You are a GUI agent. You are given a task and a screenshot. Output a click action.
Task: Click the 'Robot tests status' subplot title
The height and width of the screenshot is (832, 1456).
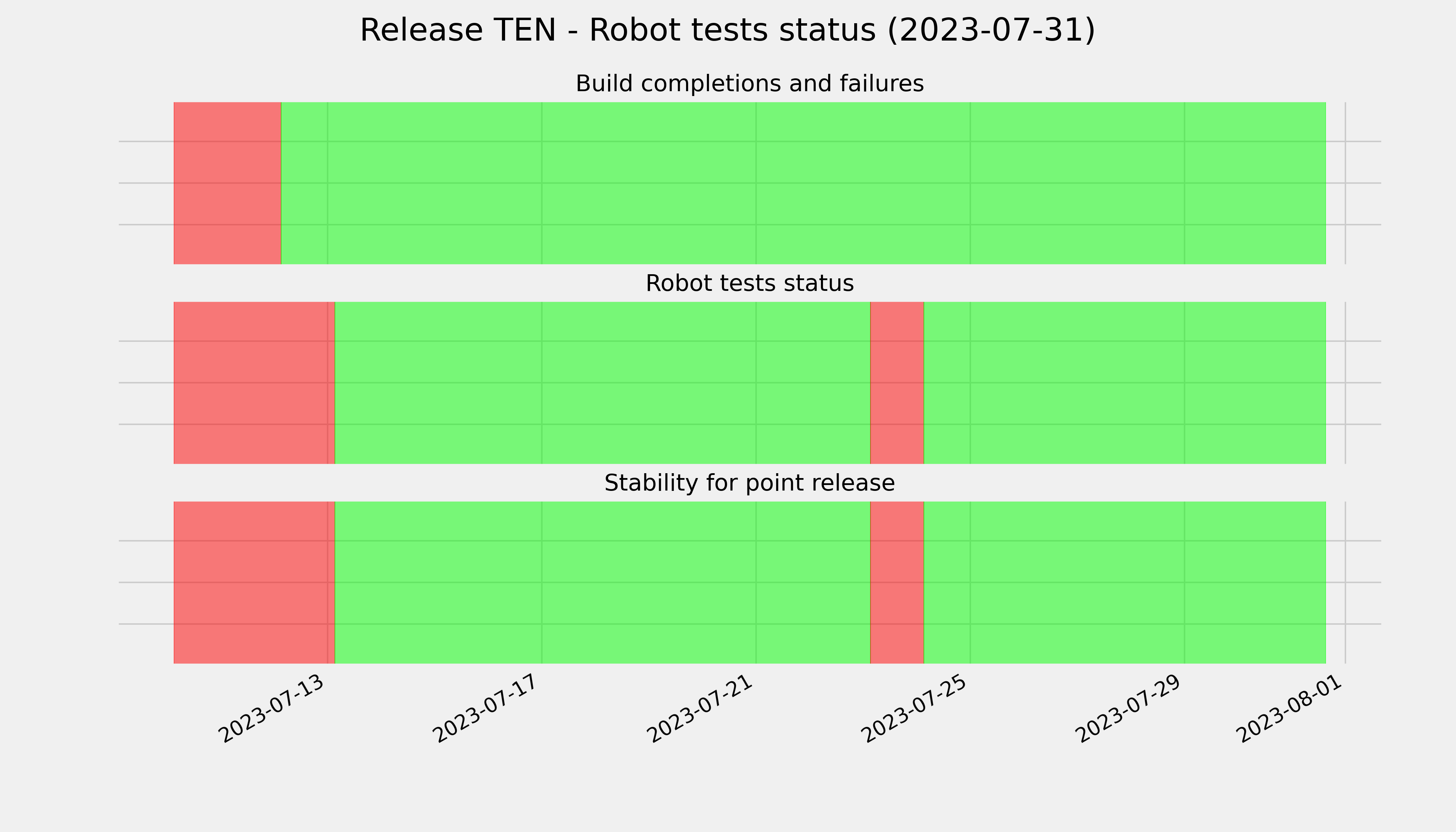749,284
